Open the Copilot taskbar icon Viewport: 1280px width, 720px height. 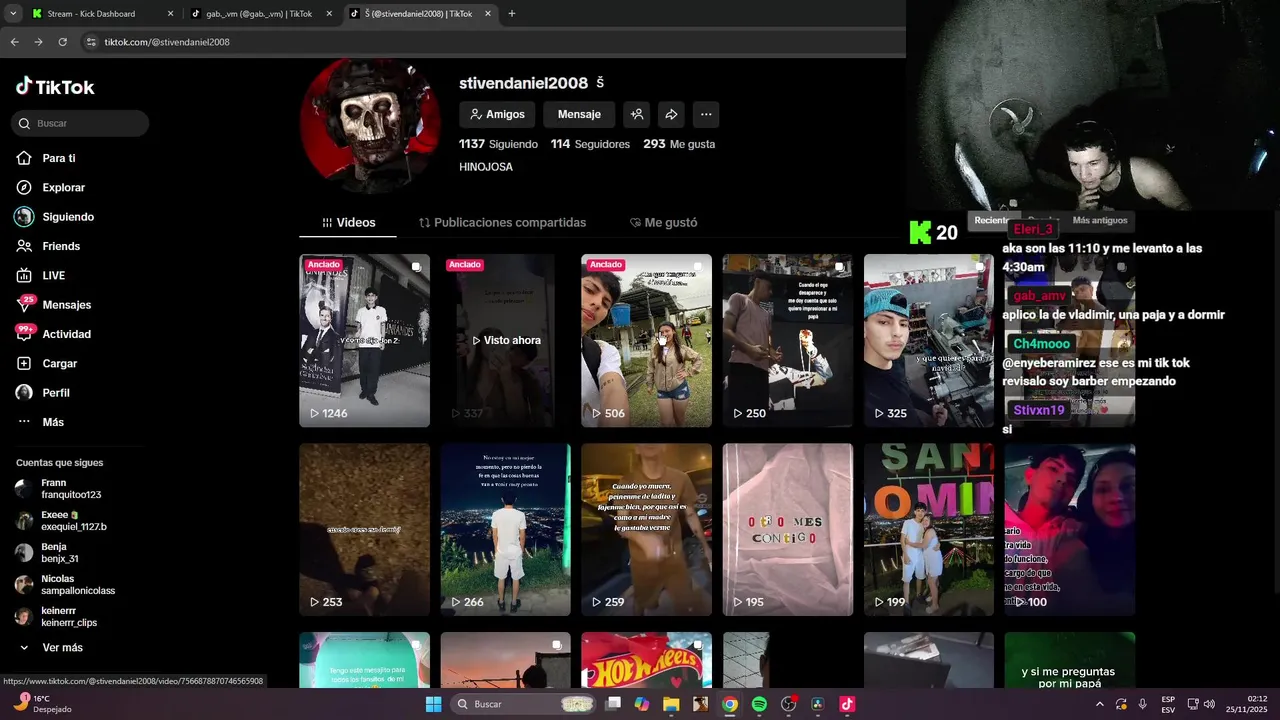point(642,704)
